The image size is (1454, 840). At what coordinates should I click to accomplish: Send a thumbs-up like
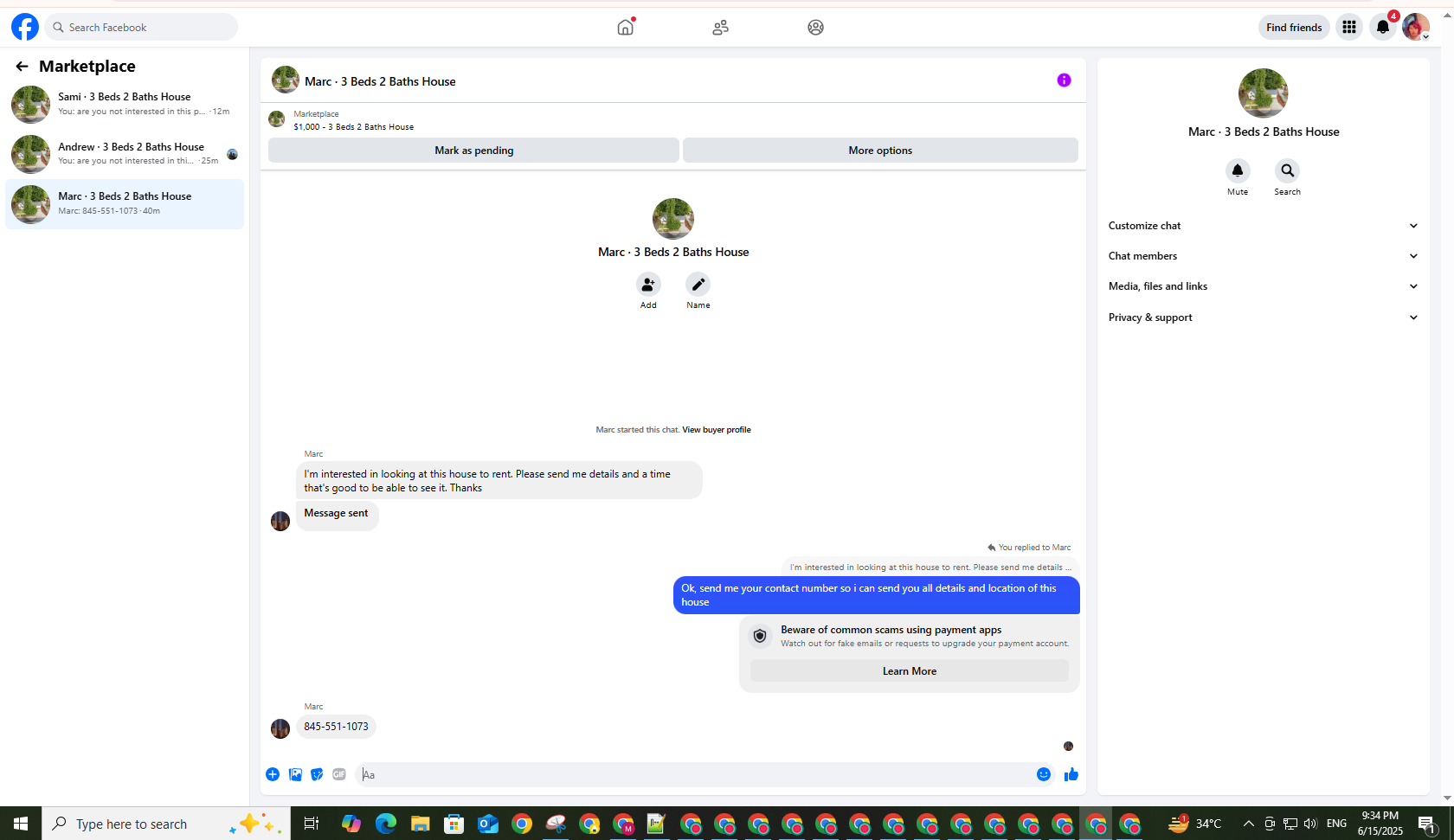coord(1071,774)
